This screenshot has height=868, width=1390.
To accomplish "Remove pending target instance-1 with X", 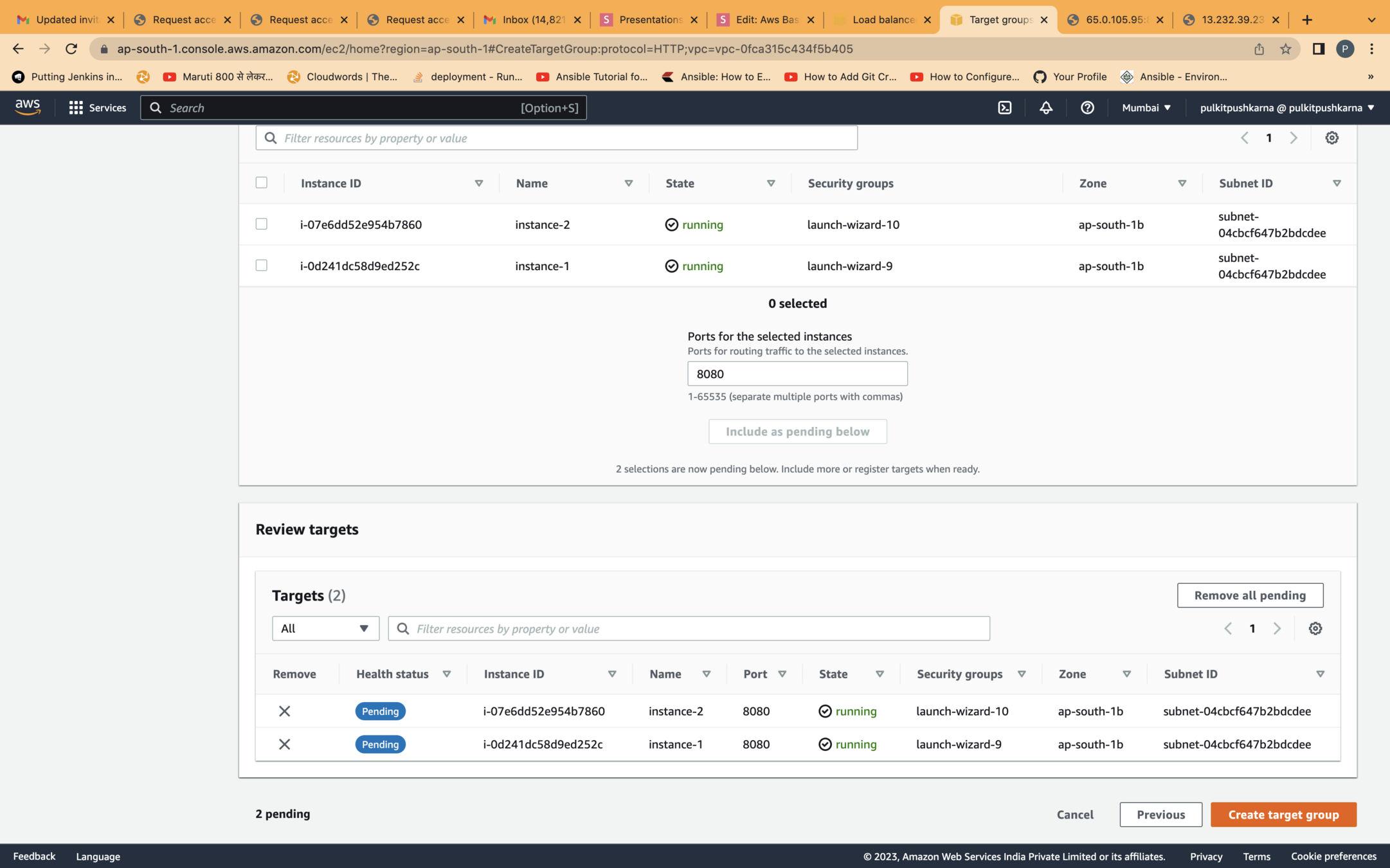I will 284,745.
